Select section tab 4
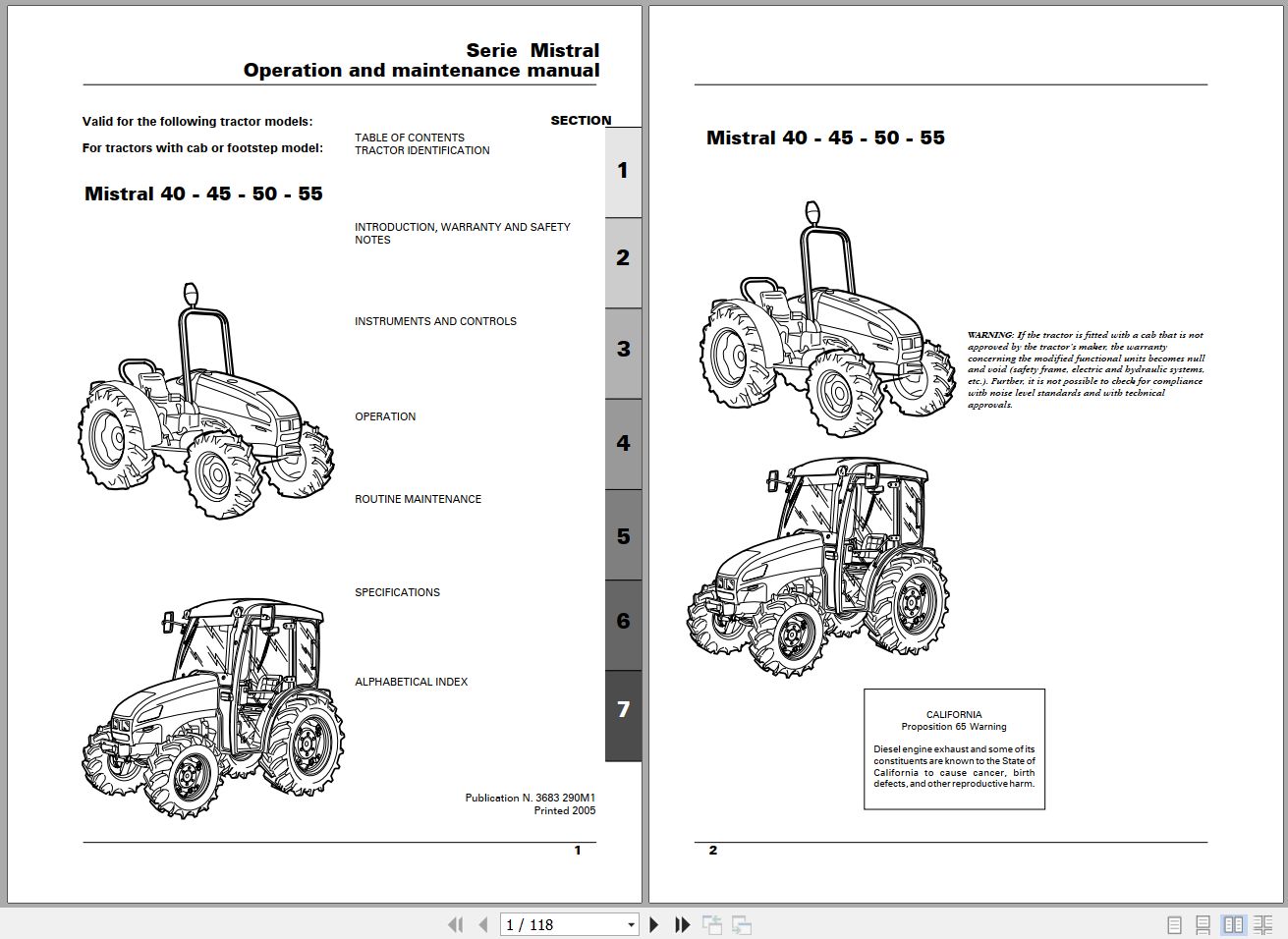Viewport: 1288px width, 939px height. (x=623, y=443)
